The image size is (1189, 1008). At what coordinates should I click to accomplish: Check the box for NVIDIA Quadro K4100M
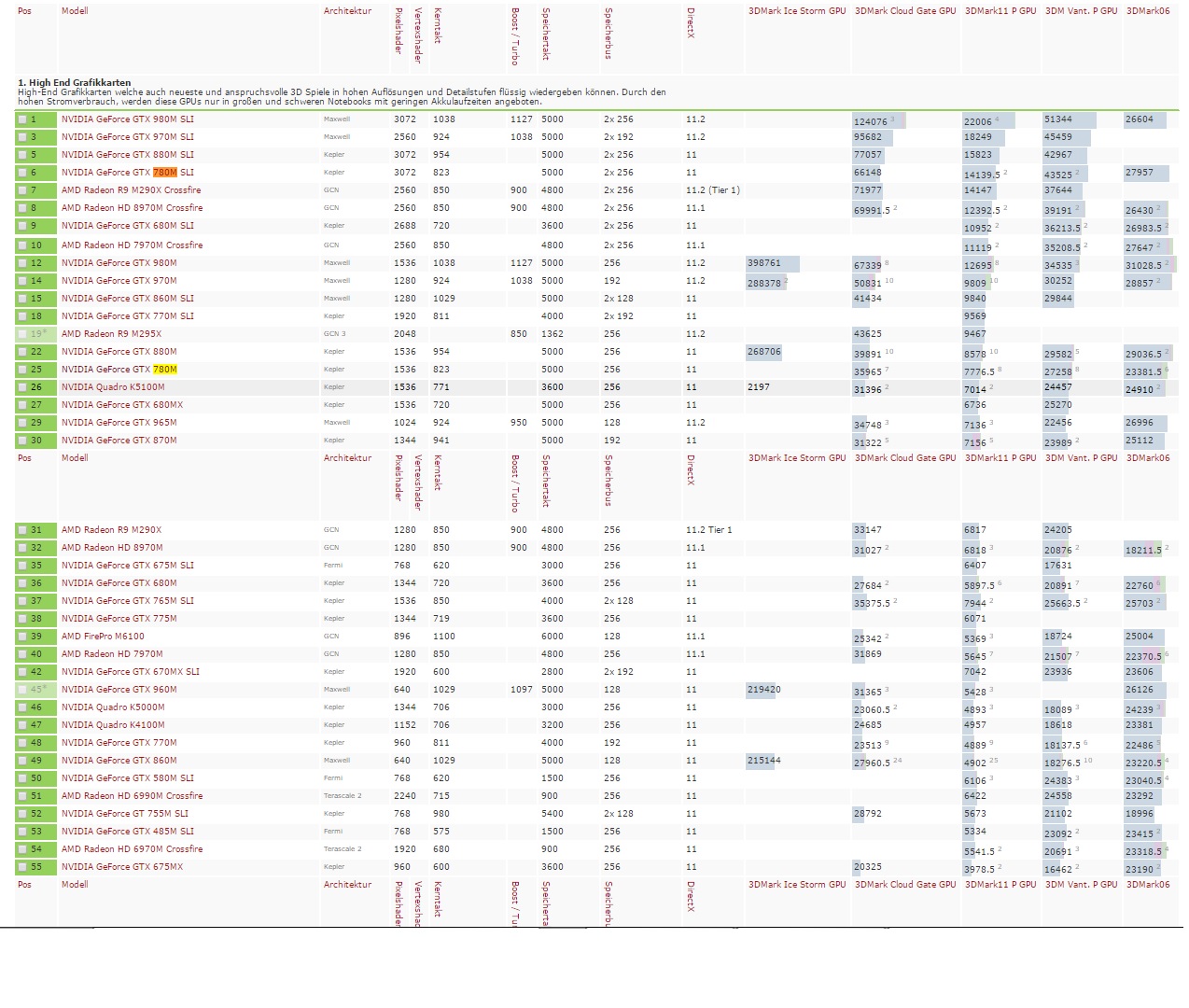[22, 725]
